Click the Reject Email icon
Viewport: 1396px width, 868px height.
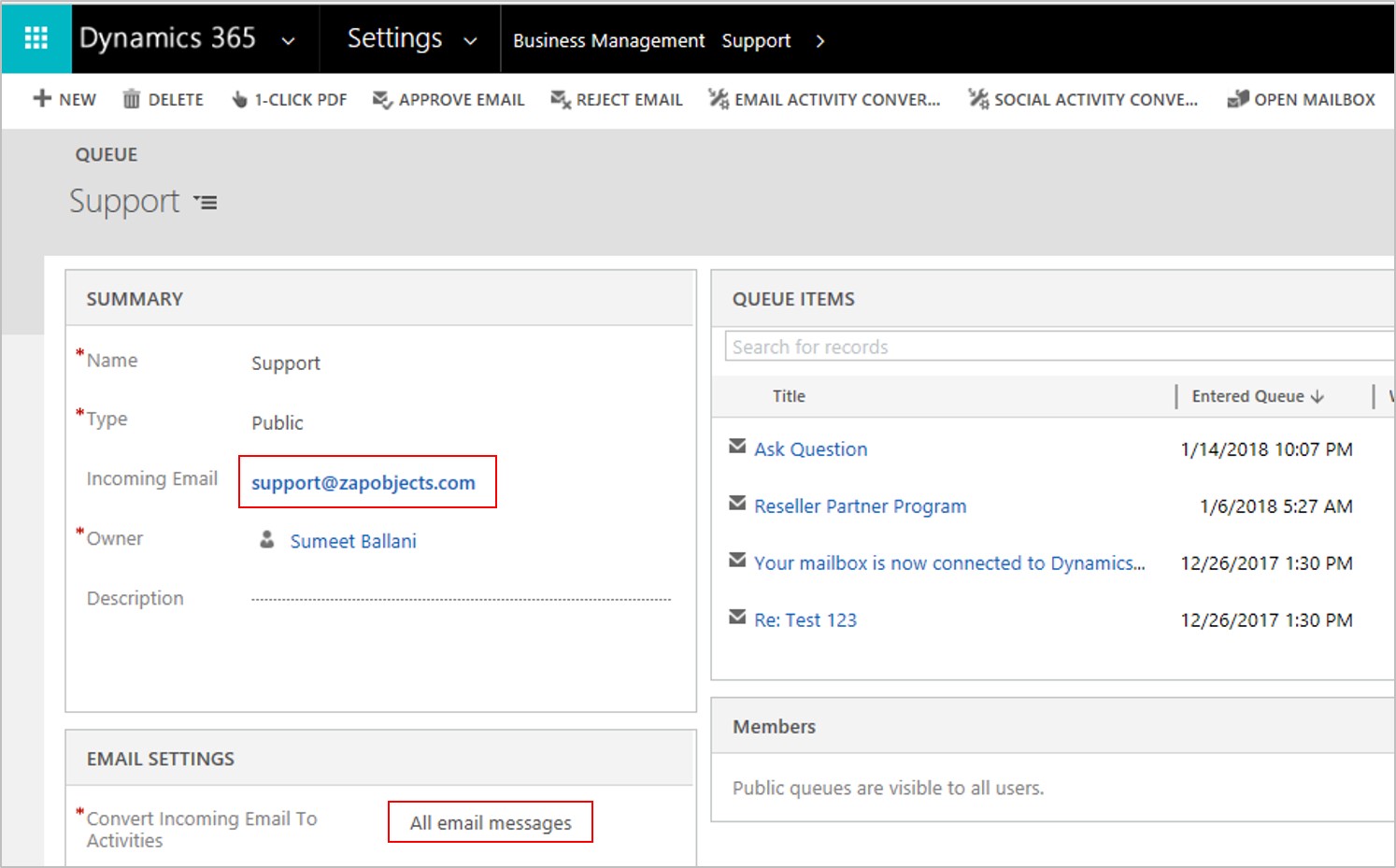pos(560,99)
